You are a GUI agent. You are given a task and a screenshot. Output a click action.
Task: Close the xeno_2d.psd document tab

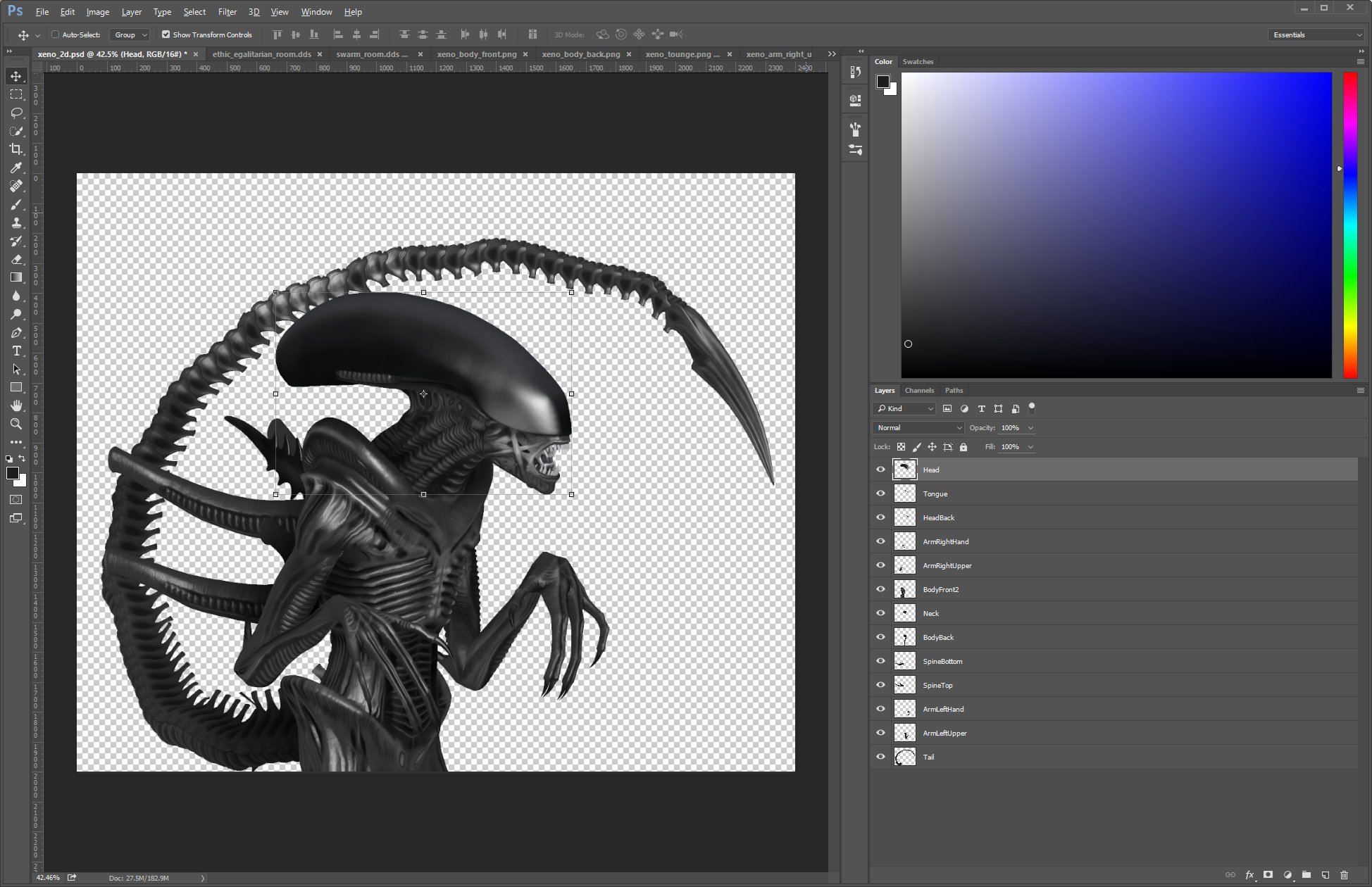click(x=196, y=54)
